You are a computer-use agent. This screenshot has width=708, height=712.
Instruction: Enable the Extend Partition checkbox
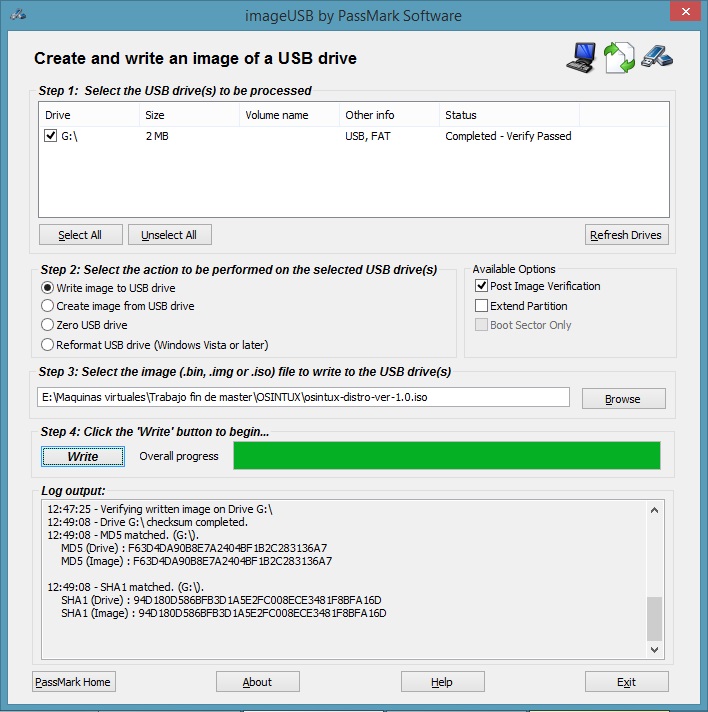coord(482,306)
